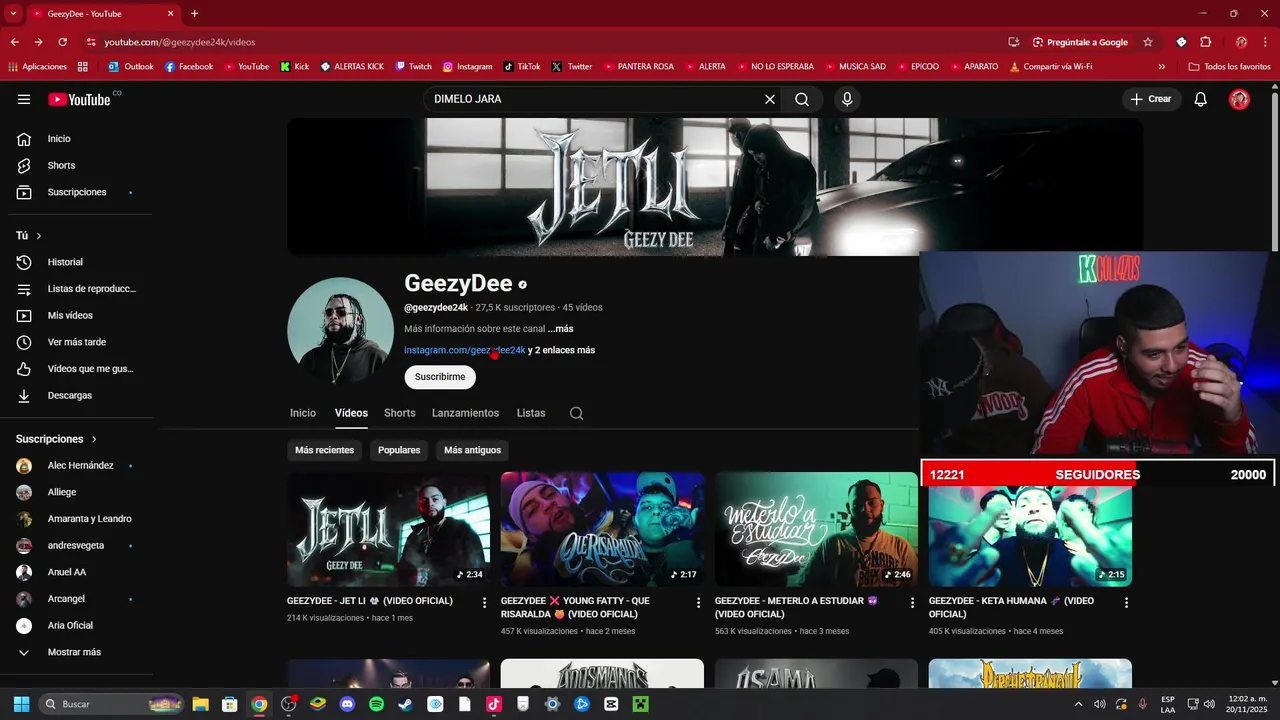
Task: Expand the Tú section chevron
Action: point(39,236)
